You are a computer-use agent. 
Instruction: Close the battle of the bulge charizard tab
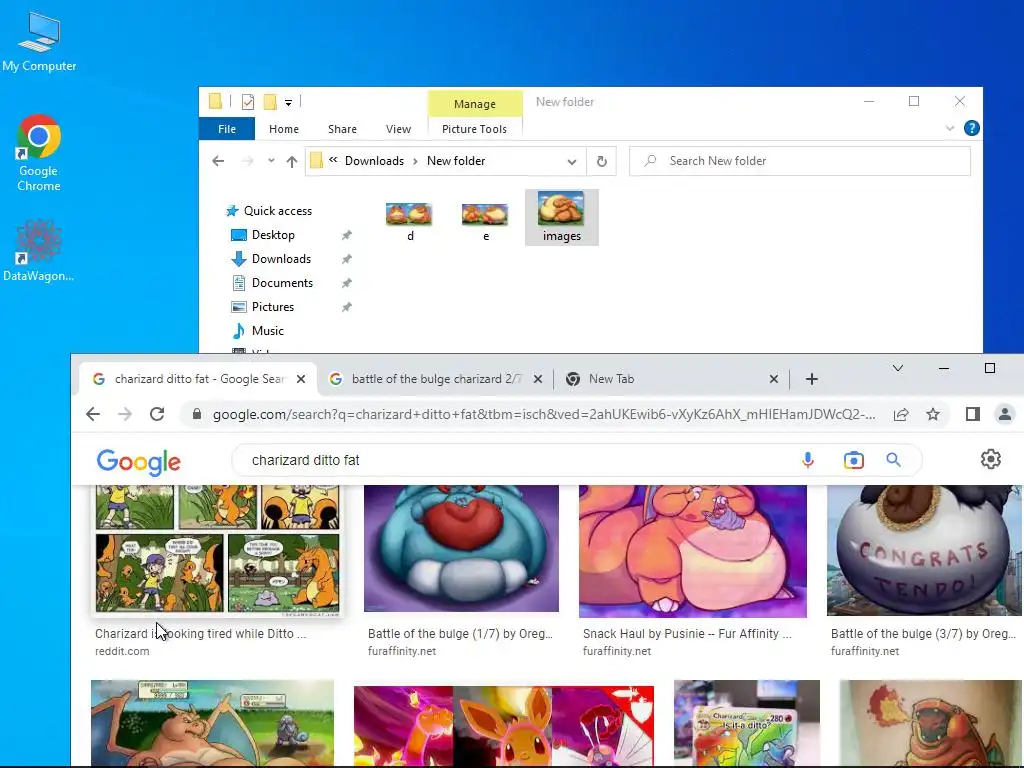click(x=537, y=379)
